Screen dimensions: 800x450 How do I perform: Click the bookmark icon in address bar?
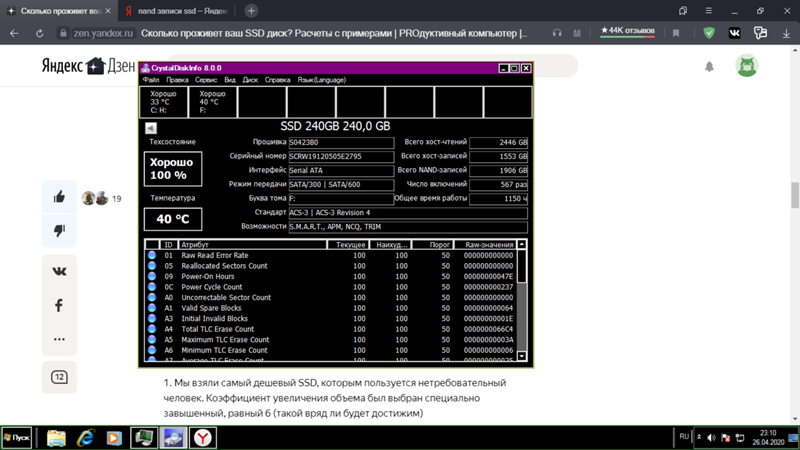click(x=676, y=33)
